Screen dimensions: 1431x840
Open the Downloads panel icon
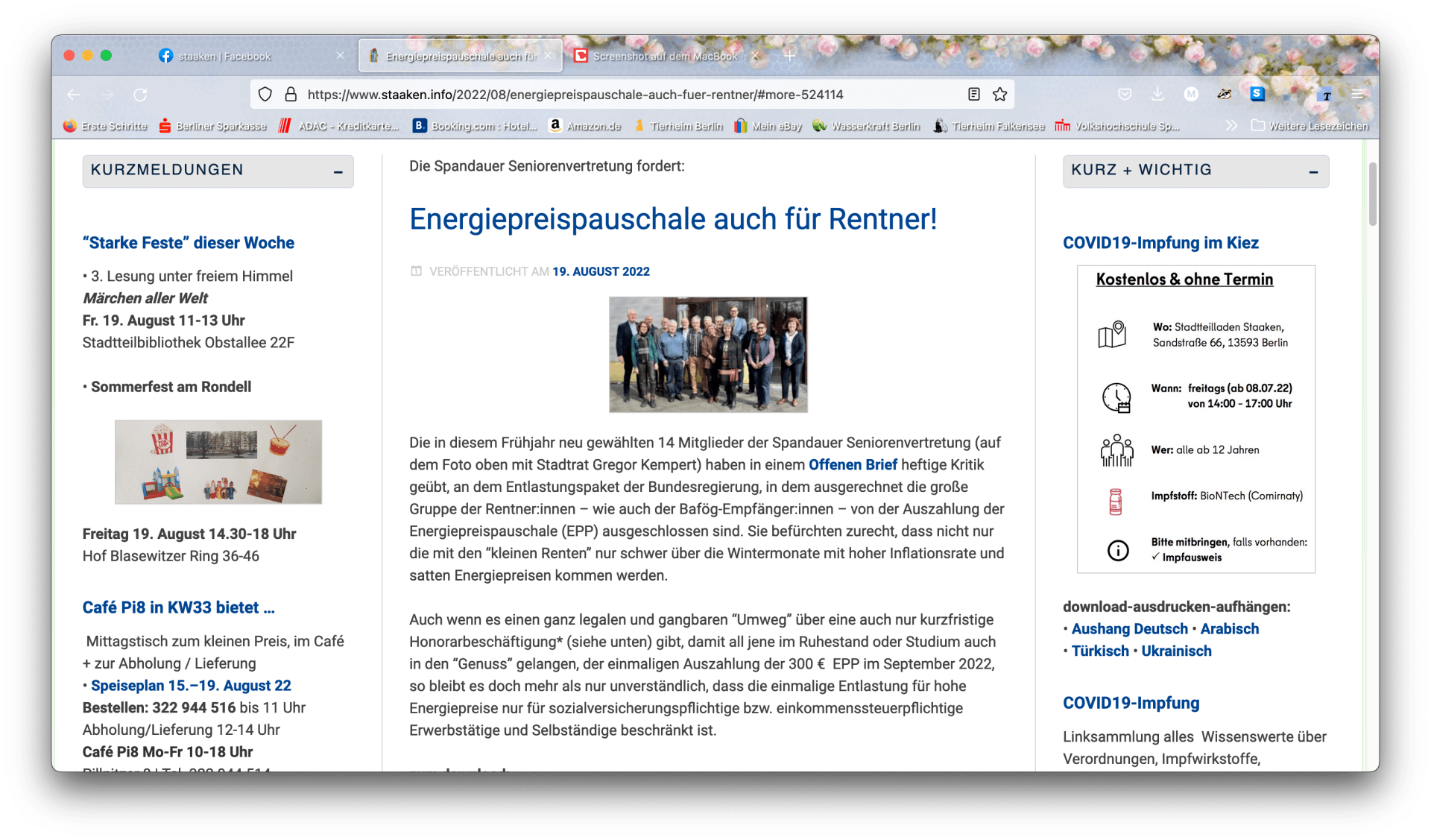pos(1157,95)
